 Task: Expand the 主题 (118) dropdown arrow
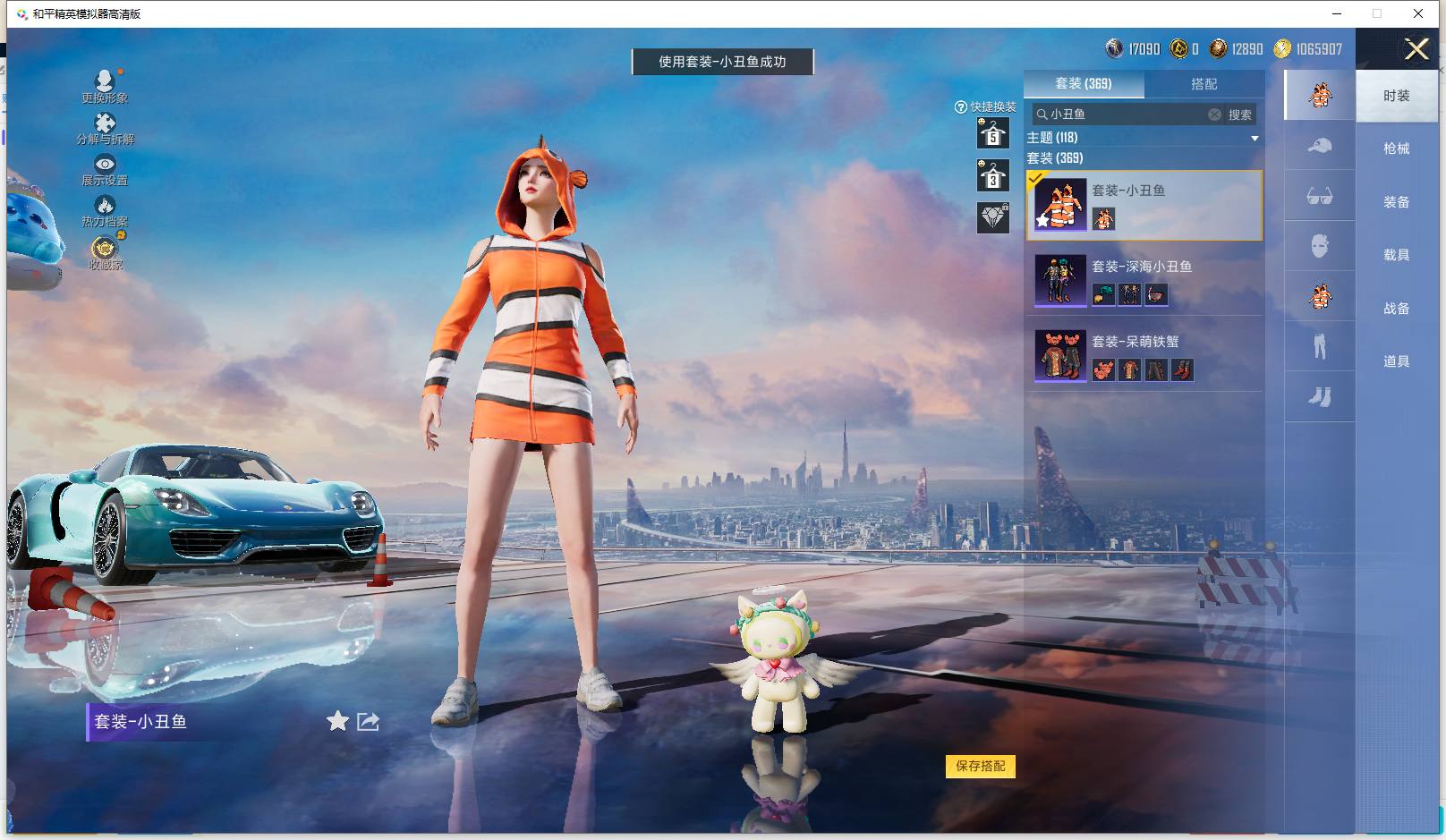(x=1255, y=138)
